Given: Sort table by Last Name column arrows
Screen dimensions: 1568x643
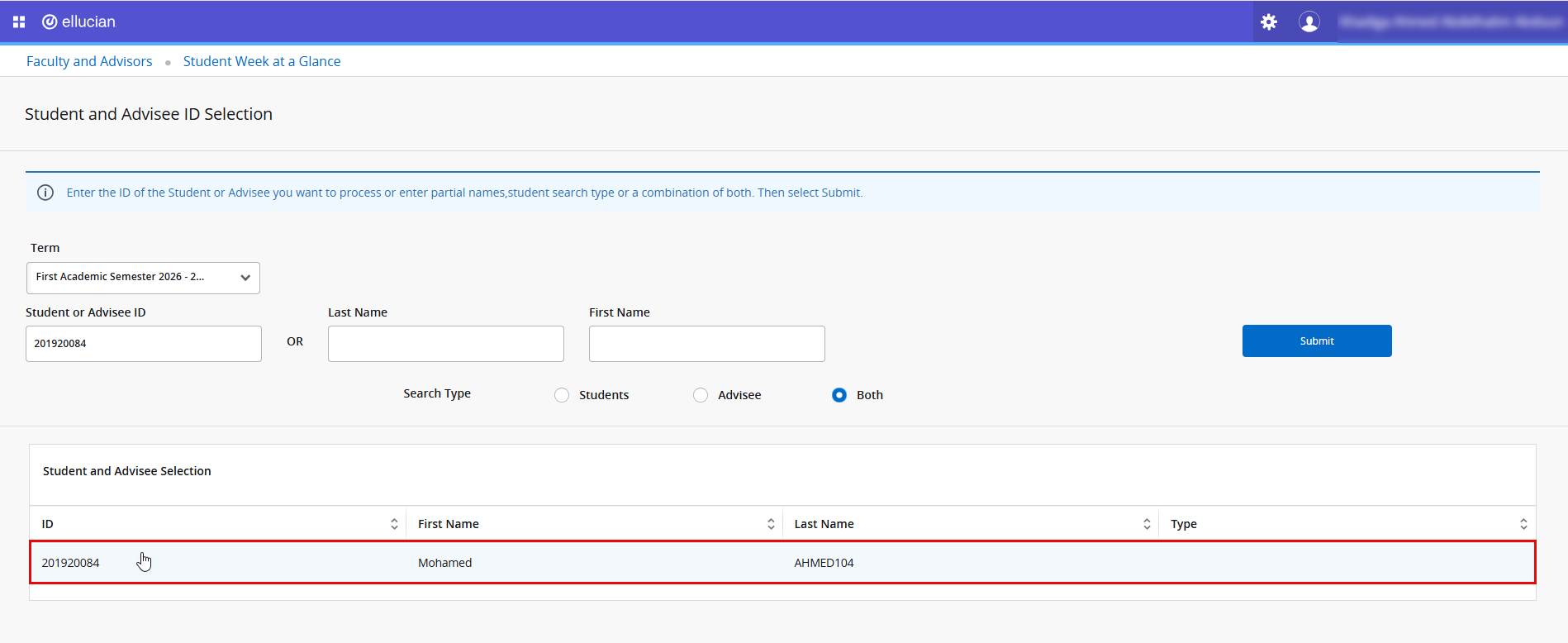Looking at the screenshot, I should tap(1147, 524).
